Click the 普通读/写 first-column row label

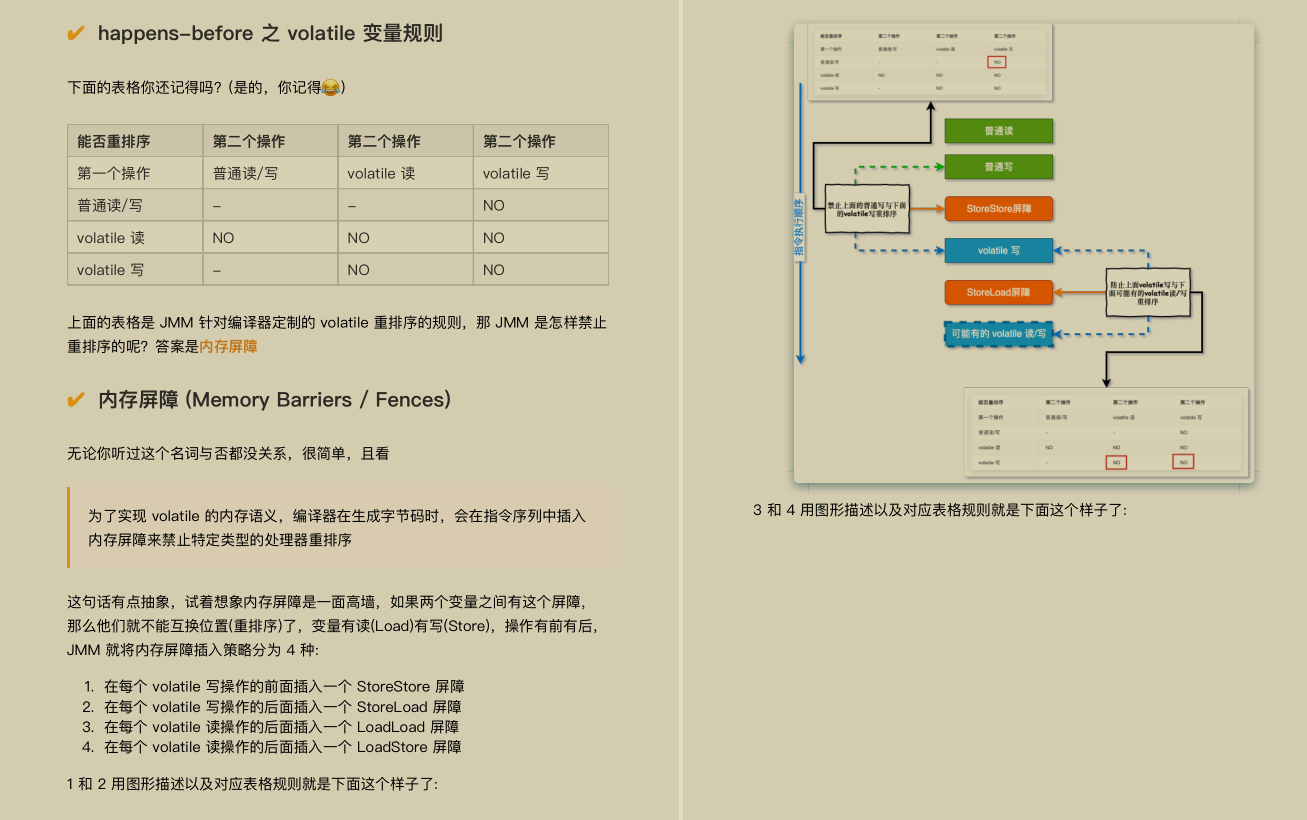[x=135, y=205]
